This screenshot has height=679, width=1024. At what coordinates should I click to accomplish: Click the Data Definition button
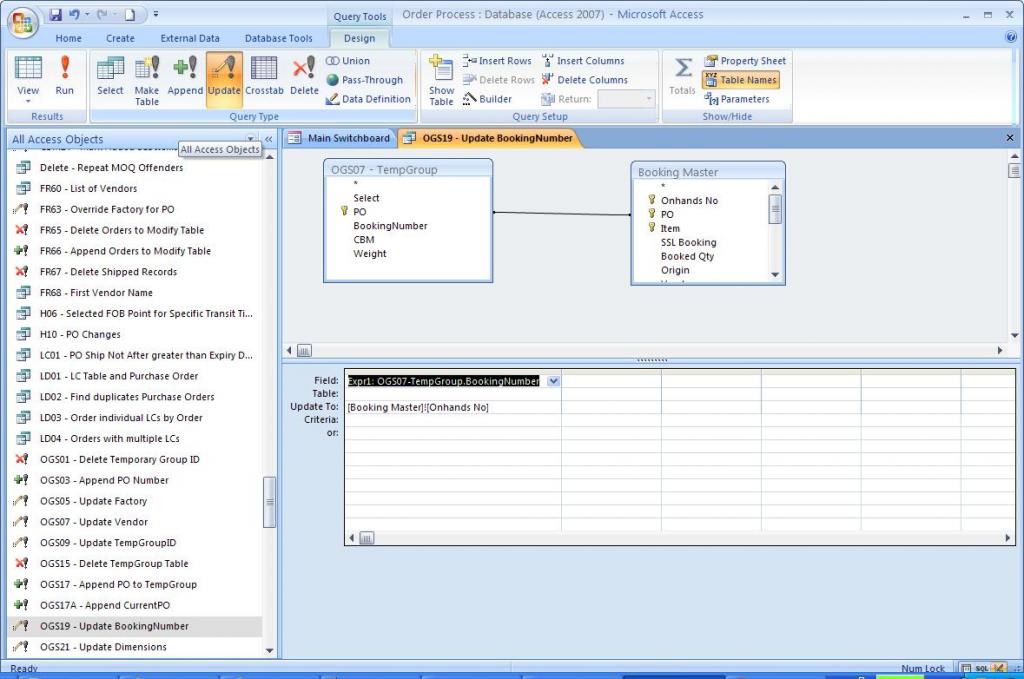[x=368, y=99]
